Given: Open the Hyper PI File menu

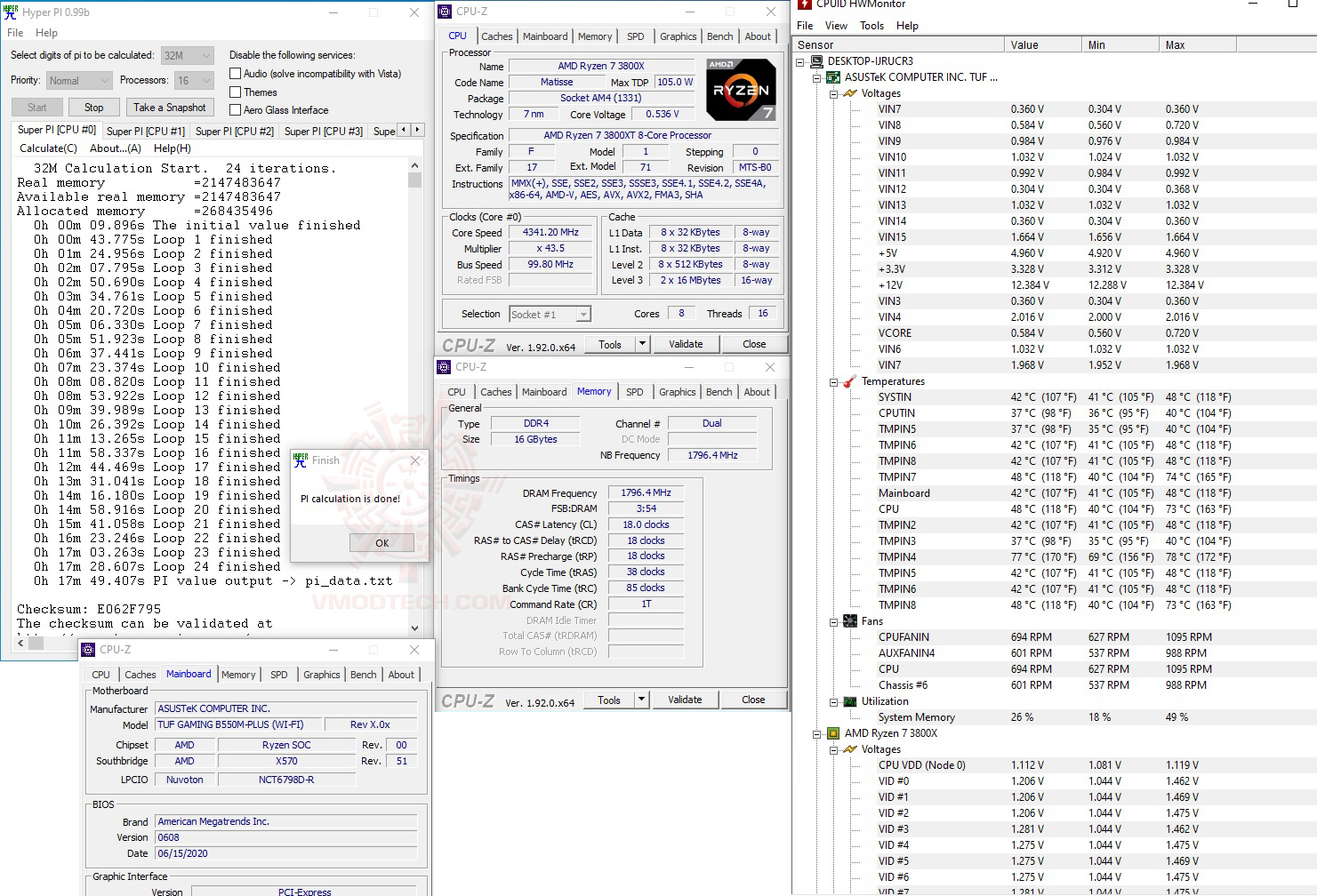Looking at the screenshot, I should pos(15,33).
